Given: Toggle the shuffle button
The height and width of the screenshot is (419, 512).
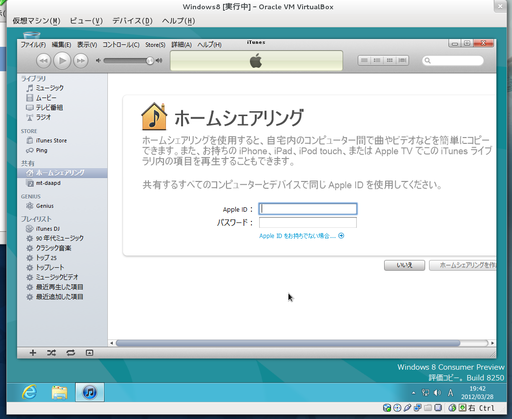Looking at the screenshot, I should click(x=51, y=353).
